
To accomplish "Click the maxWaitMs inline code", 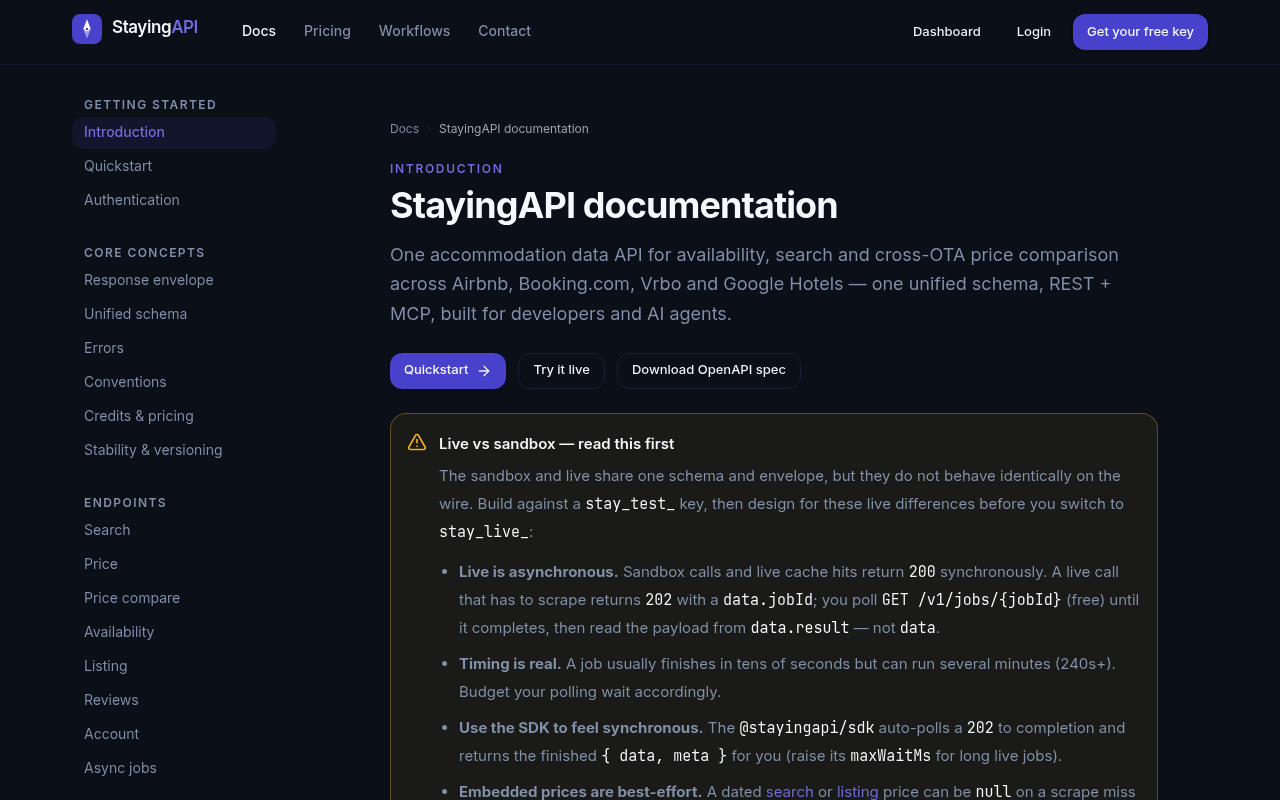I will coord(891,756).
